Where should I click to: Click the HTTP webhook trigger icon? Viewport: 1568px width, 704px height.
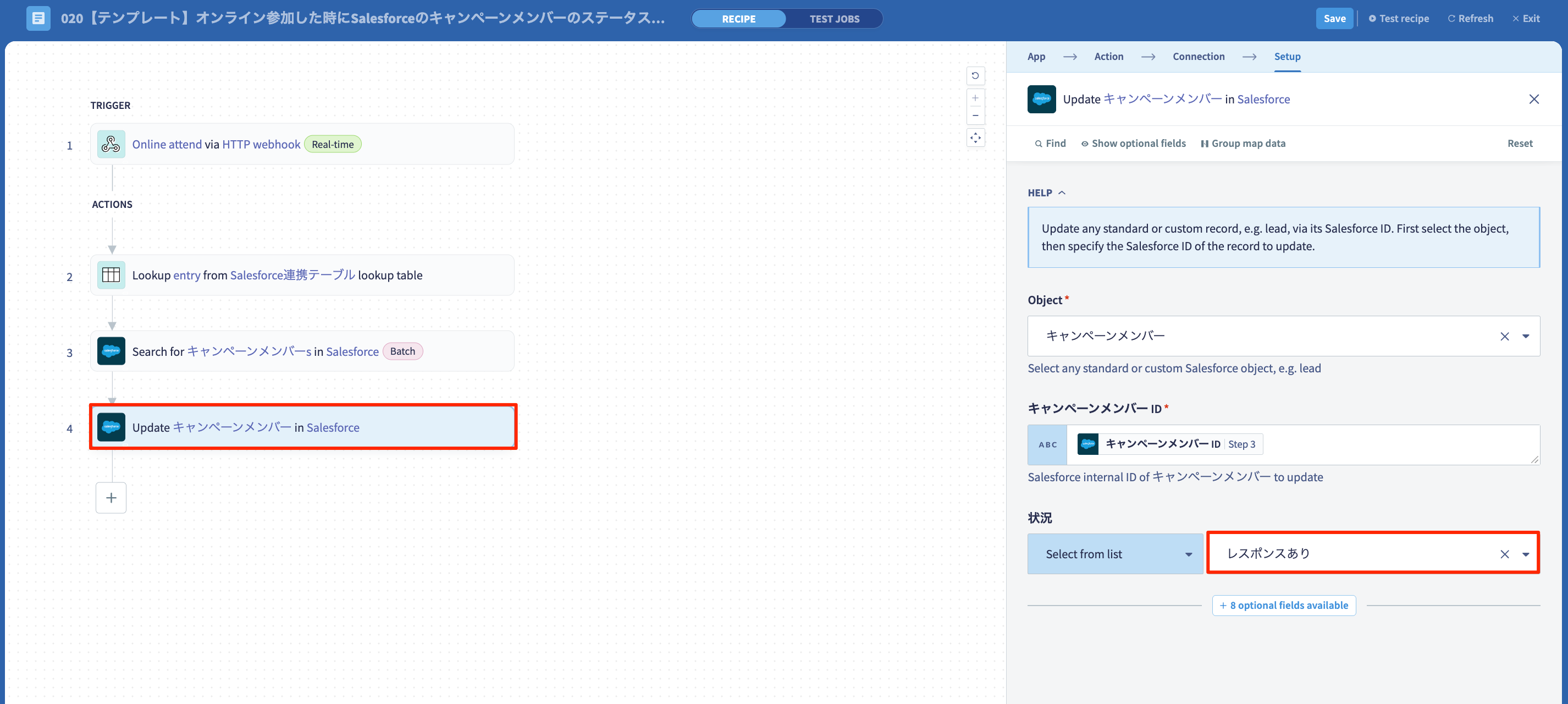pyautogui.click(x=111, y=144)
